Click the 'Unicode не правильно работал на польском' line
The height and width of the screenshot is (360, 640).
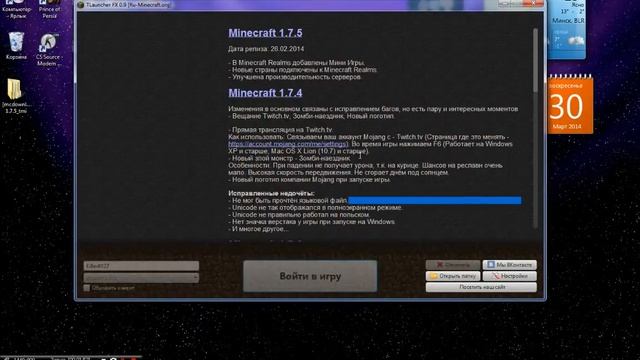pos(300,215)
